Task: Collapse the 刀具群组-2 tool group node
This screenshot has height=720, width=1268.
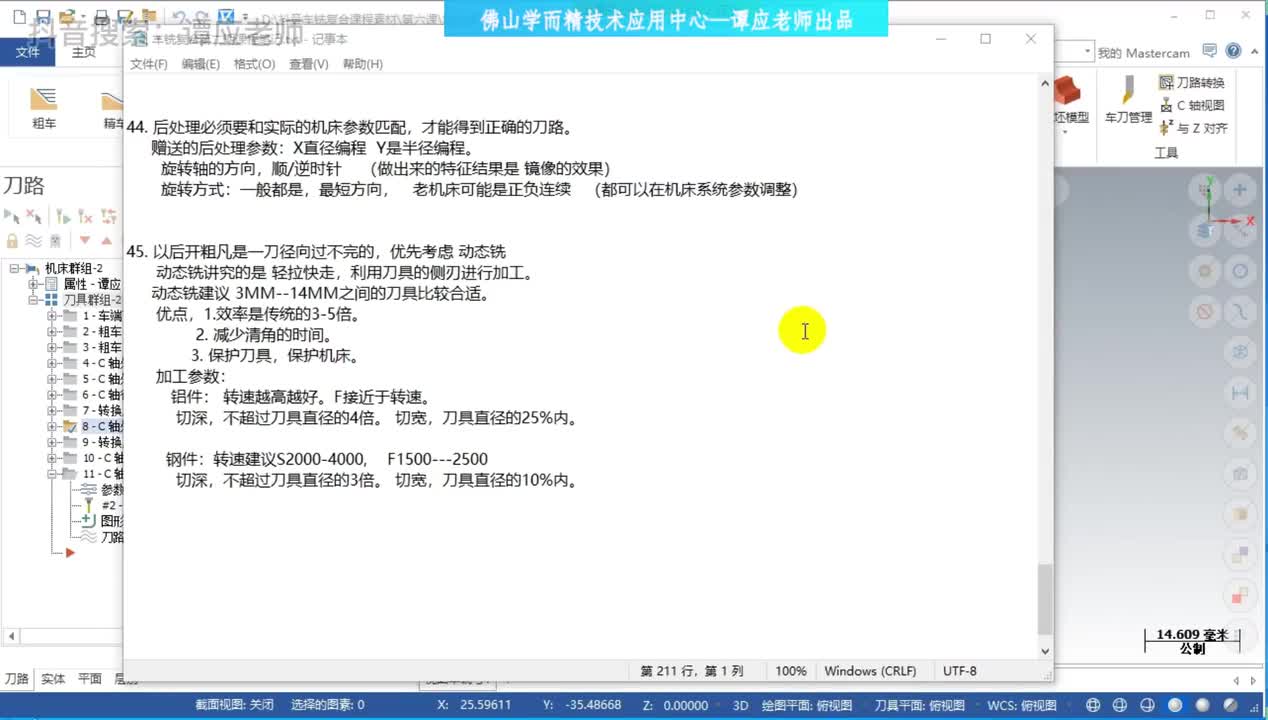Action: pos(34,300)
